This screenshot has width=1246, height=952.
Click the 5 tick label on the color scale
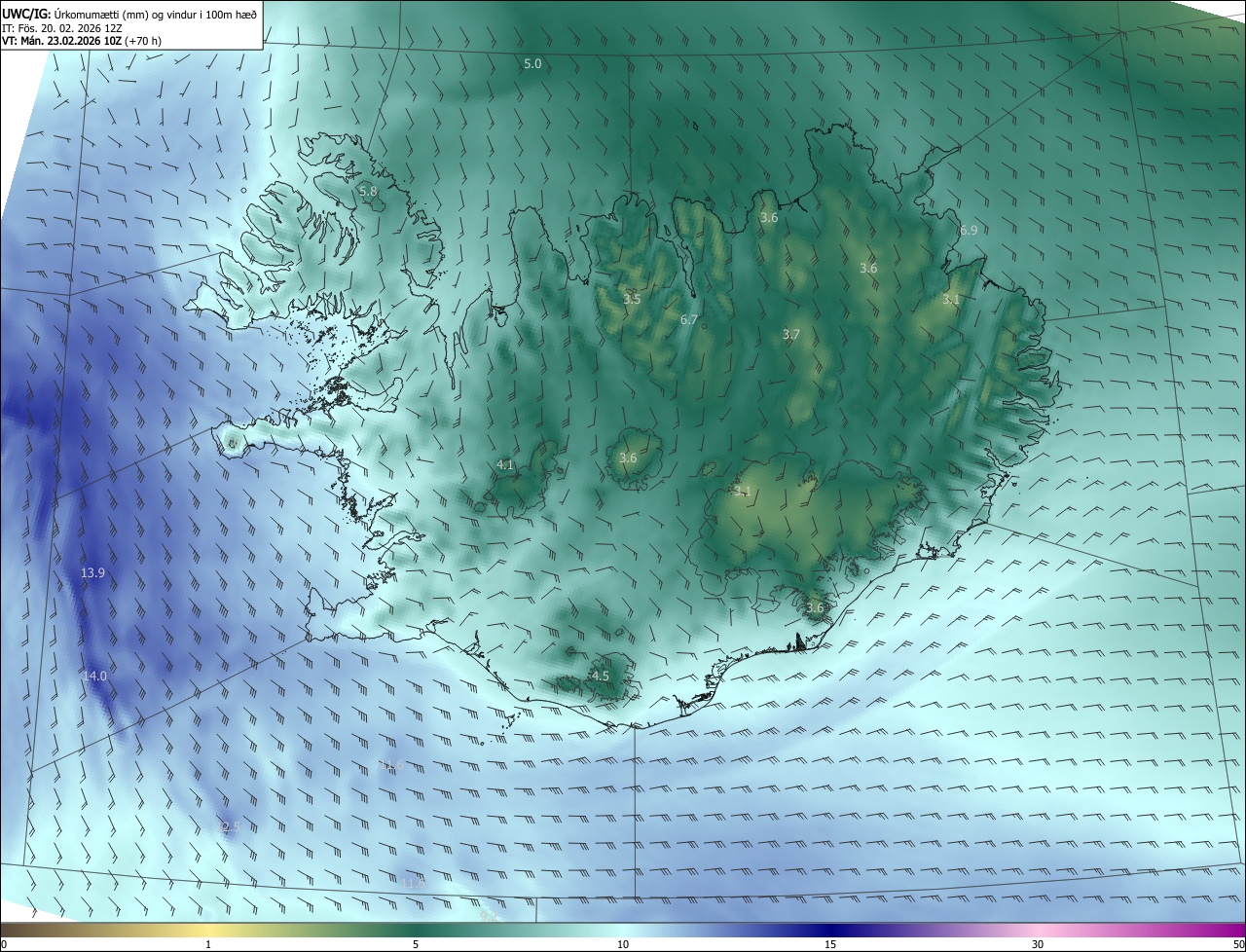416,945
